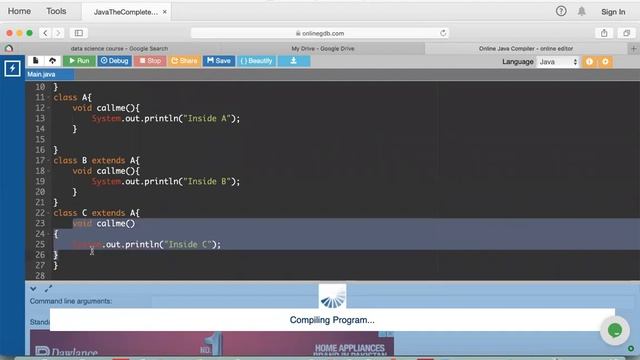Click Sign In
This screenshot has width=640, height=360.
[613, 12]
